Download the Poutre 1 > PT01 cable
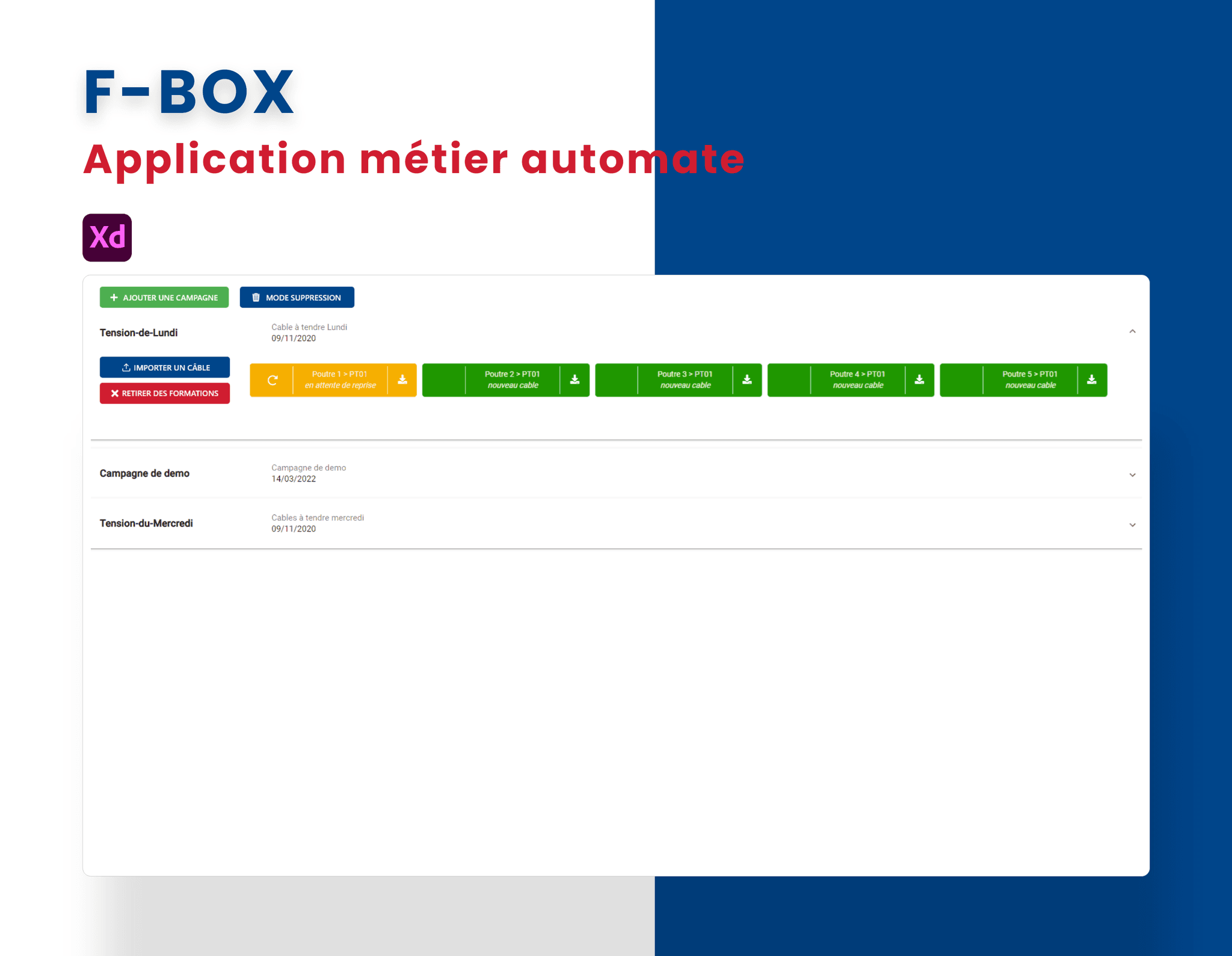The width and height of the screenshot is (1232, 956). tap(402, 380)
